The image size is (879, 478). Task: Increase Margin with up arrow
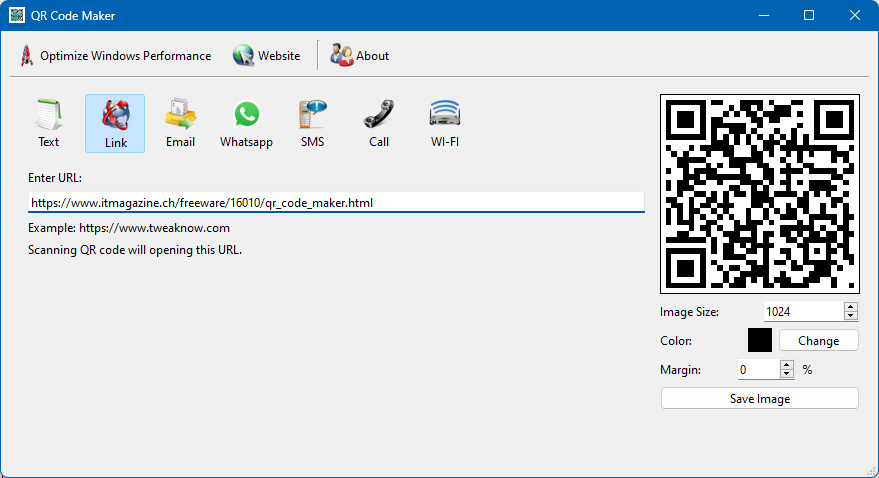(x=787, y=365)
